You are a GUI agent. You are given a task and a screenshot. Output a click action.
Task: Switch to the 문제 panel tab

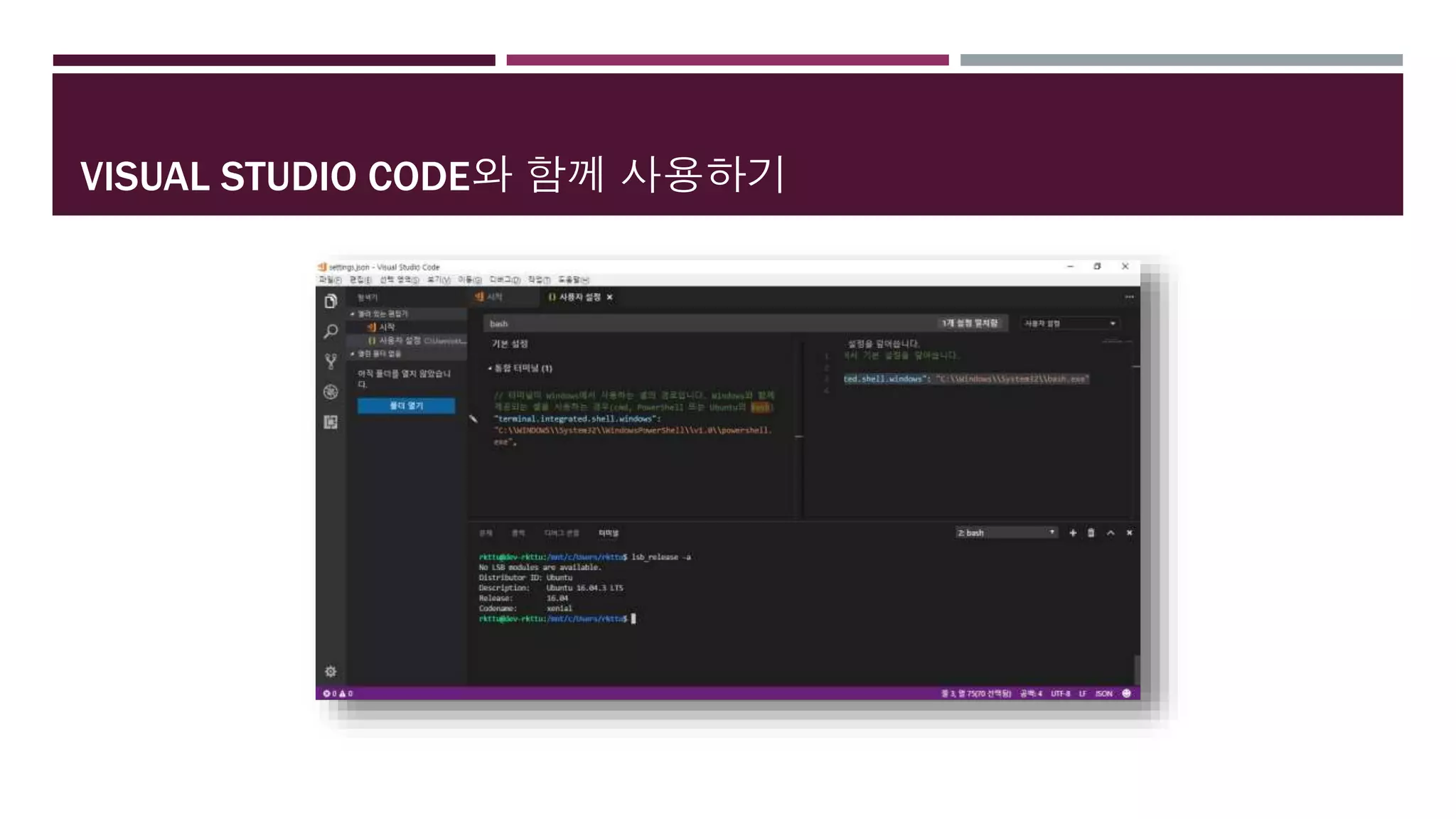(486, 532)
